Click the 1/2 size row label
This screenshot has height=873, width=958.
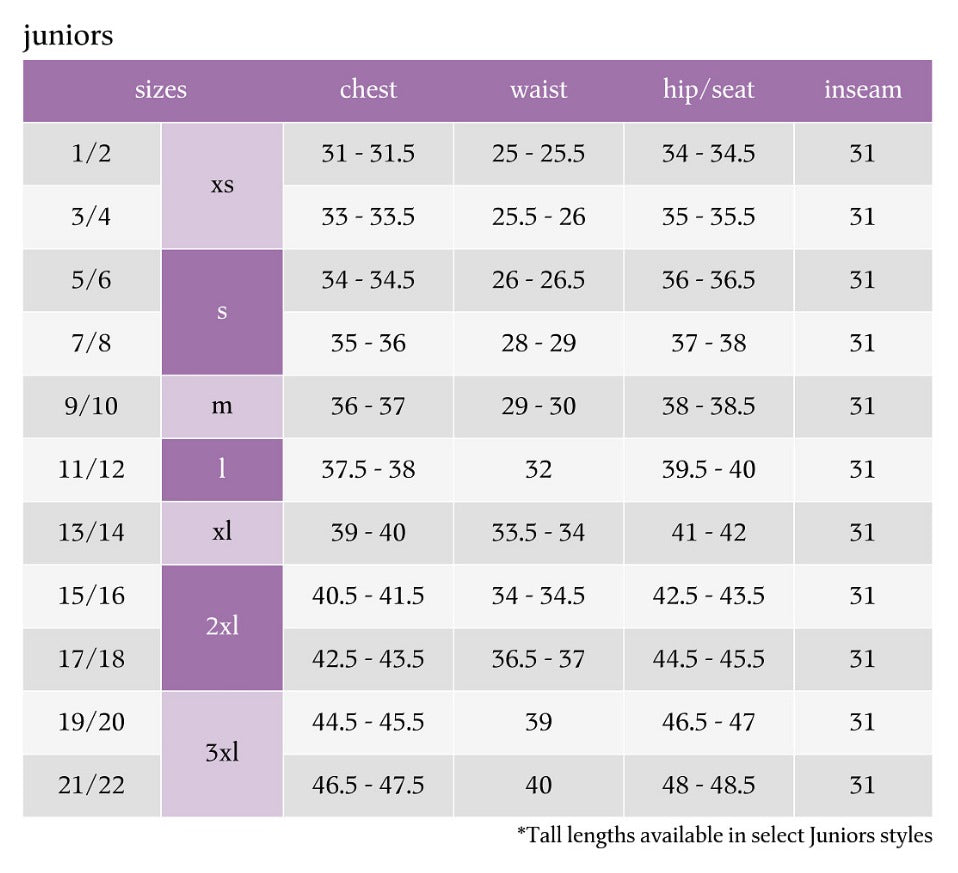click(x=92, y=154)
